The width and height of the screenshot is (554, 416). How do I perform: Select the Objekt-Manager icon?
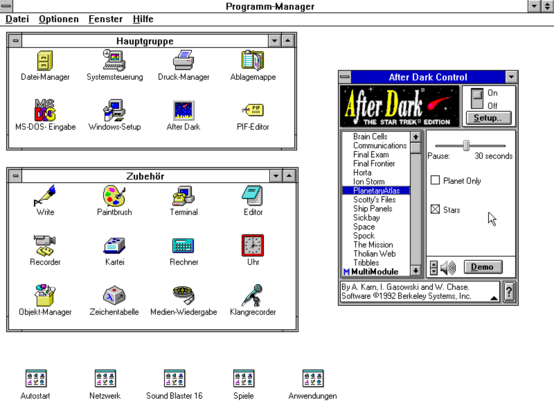pyautogui.click(x=45, y=295)
